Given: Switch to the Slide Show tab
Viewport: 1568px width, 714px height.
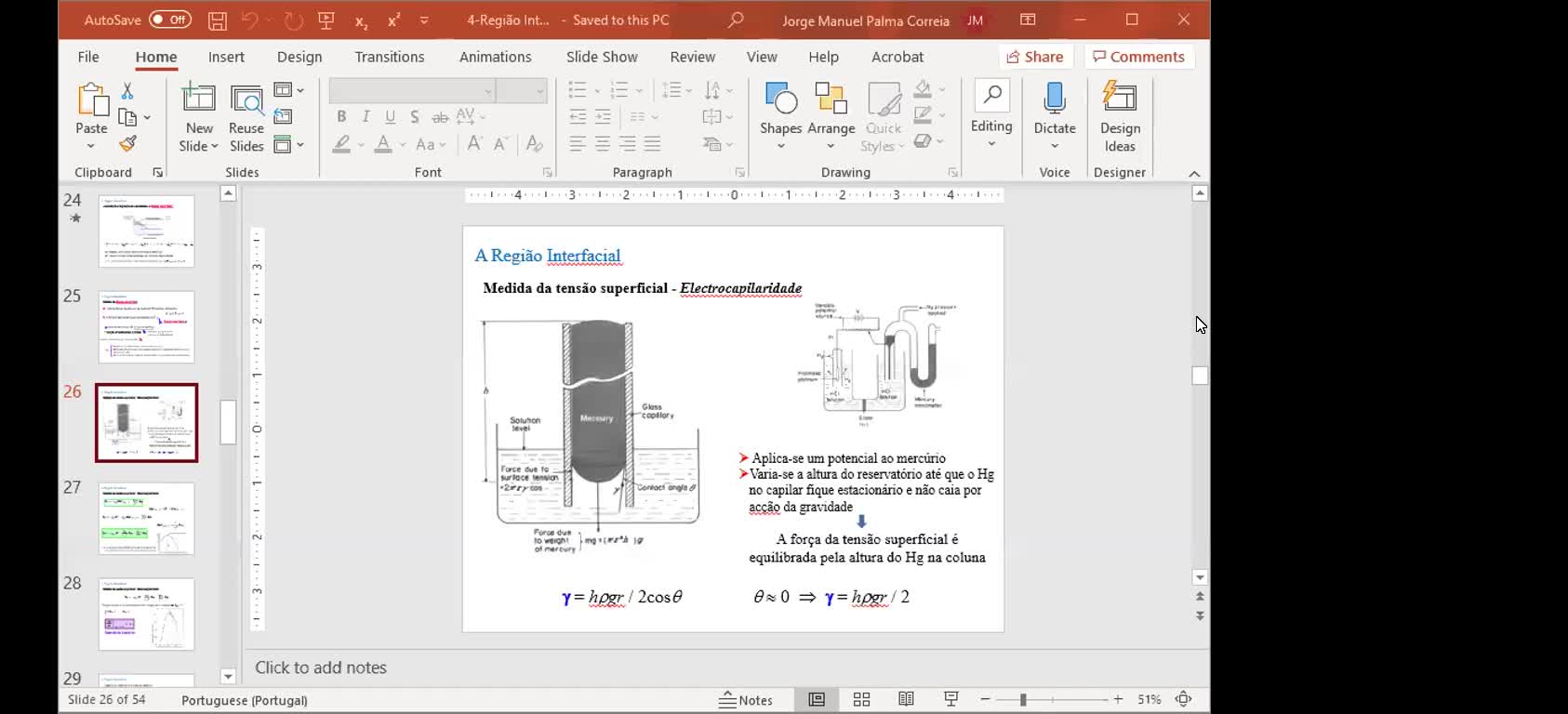Looking at the screenshot, I should coord(602,57).
